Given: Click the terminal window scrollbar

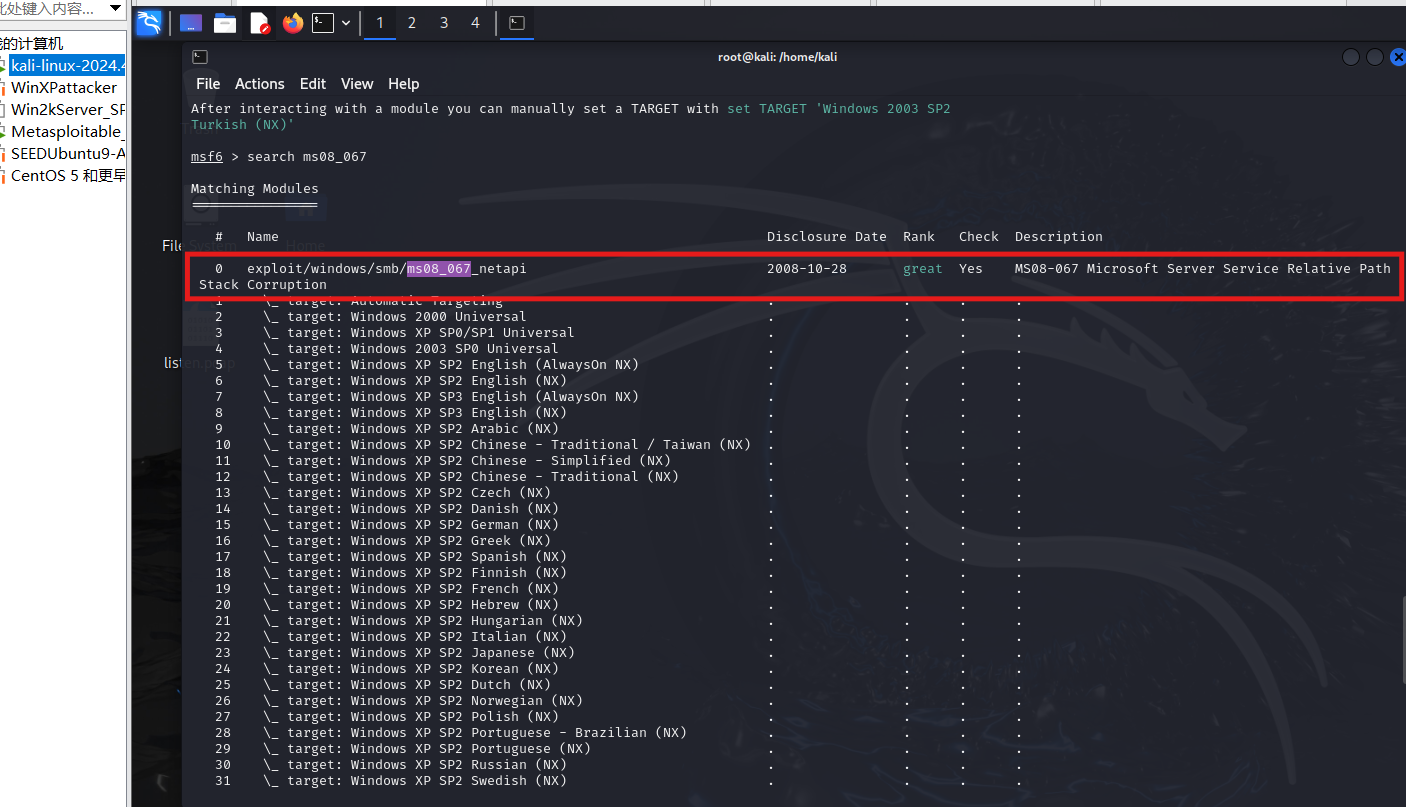Looking at the screenshot, I should point(1402,641).
